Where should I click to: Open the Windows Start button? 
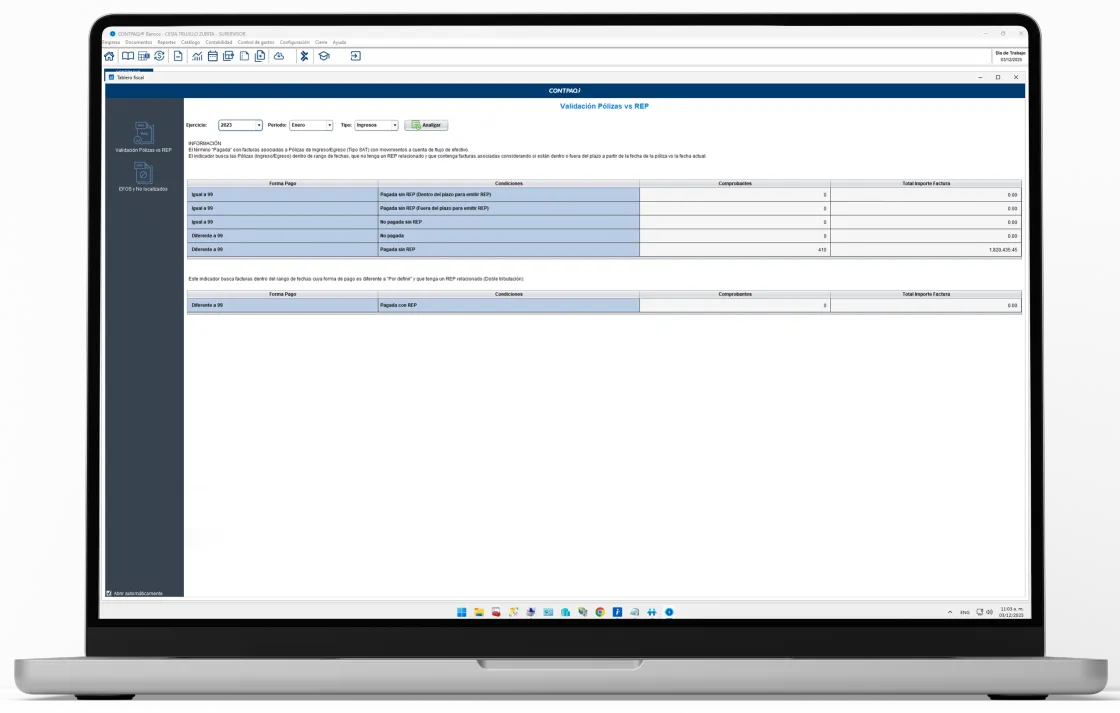pos(461,612)
